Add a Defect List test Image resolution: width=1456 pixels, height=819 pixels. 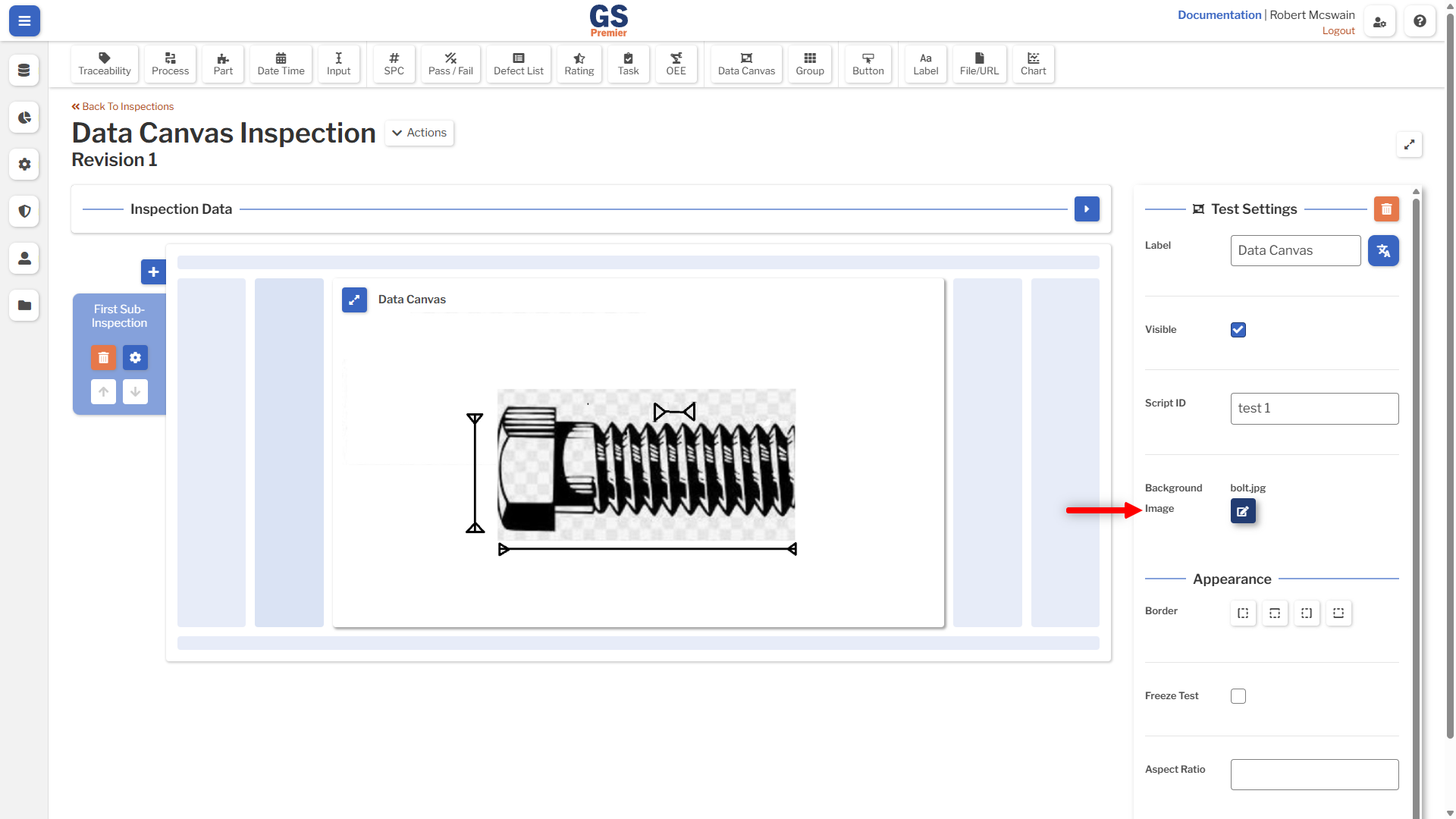(x=519, y=64)
